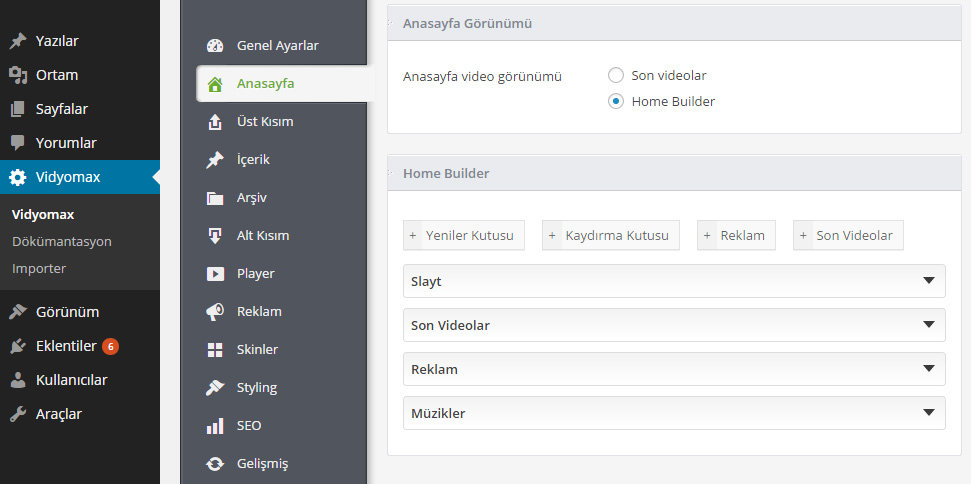Click the Player play-button icon
971x484 pixels.
click(x=215, y=274)
